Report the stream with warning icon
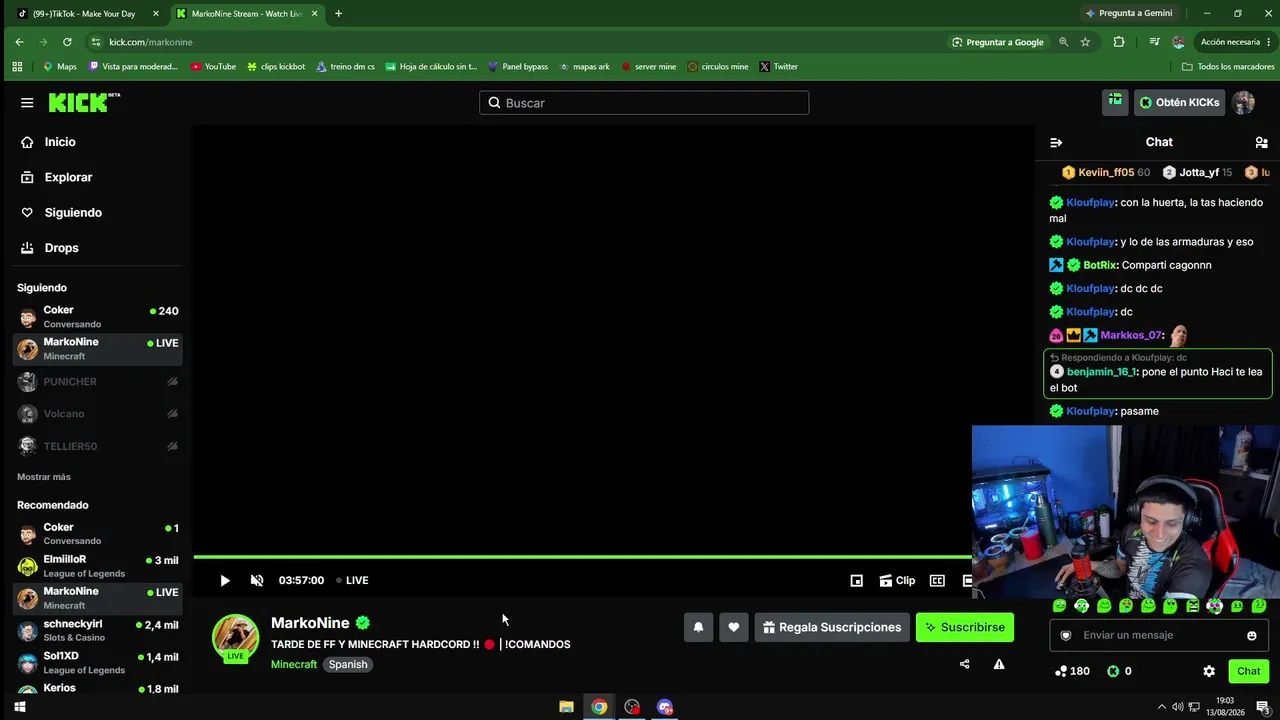 [x=999, y=664]
